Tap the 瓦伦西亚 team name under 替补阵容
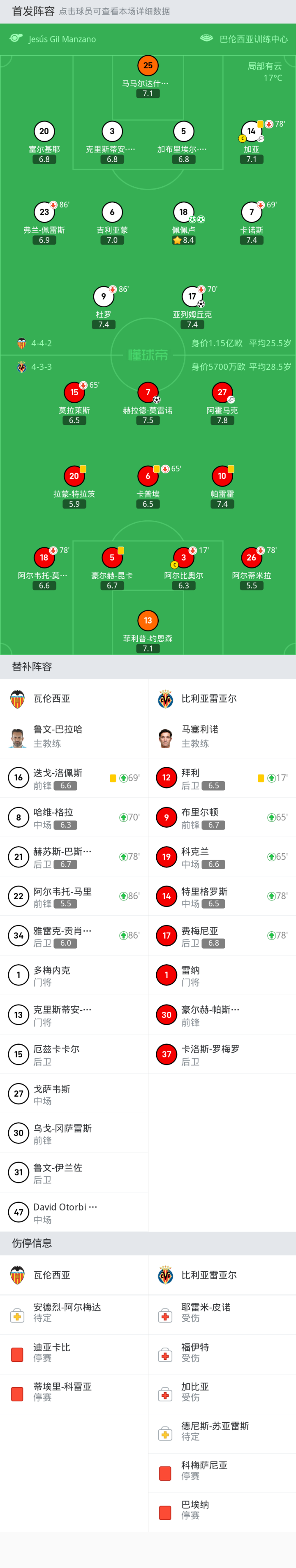This screenshot has height=1568, width=296. point(52,699)
